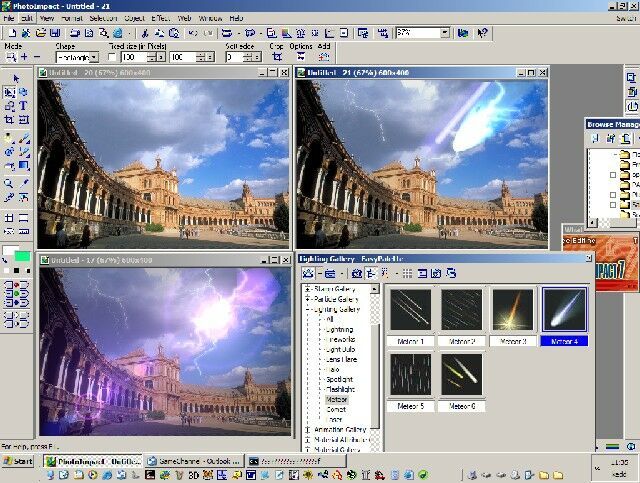Collapse the Lighting Gallery tree node
The width and height of the screenshot is (640, 483).
307,311
